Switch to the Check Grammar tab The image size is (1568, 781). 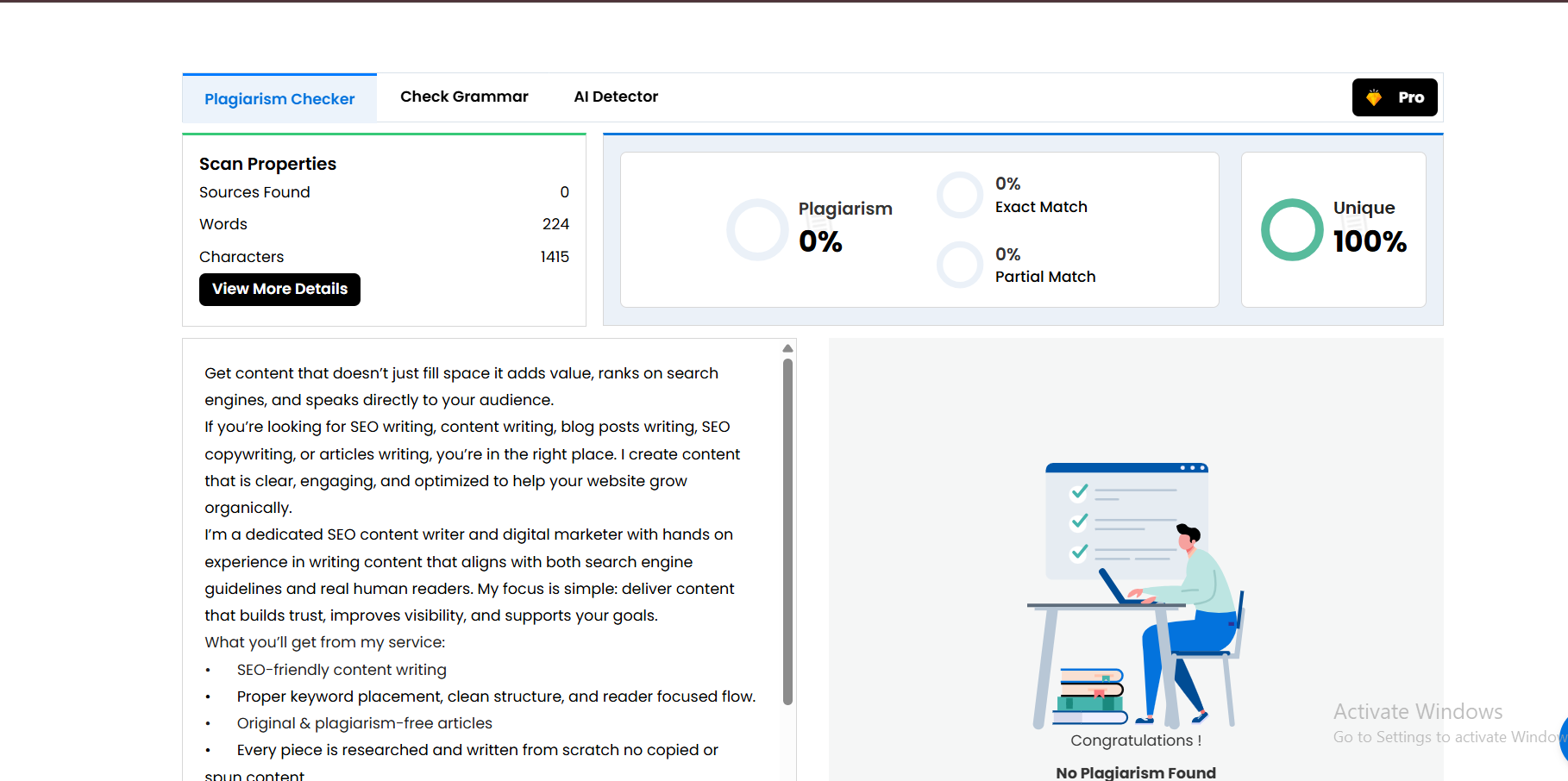pos(464,97)
